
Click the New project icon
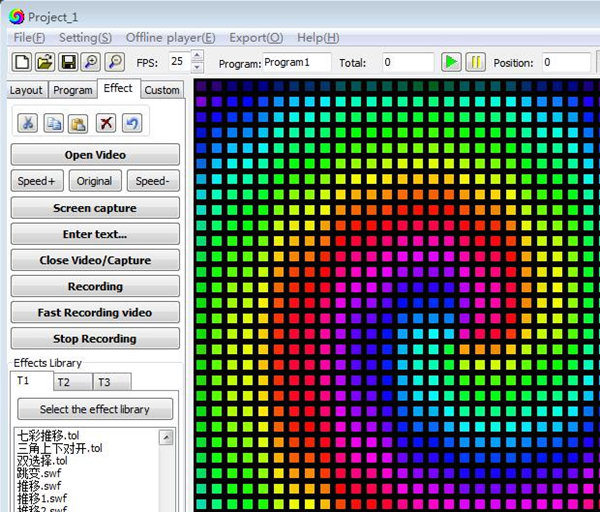tap(21, 62)
